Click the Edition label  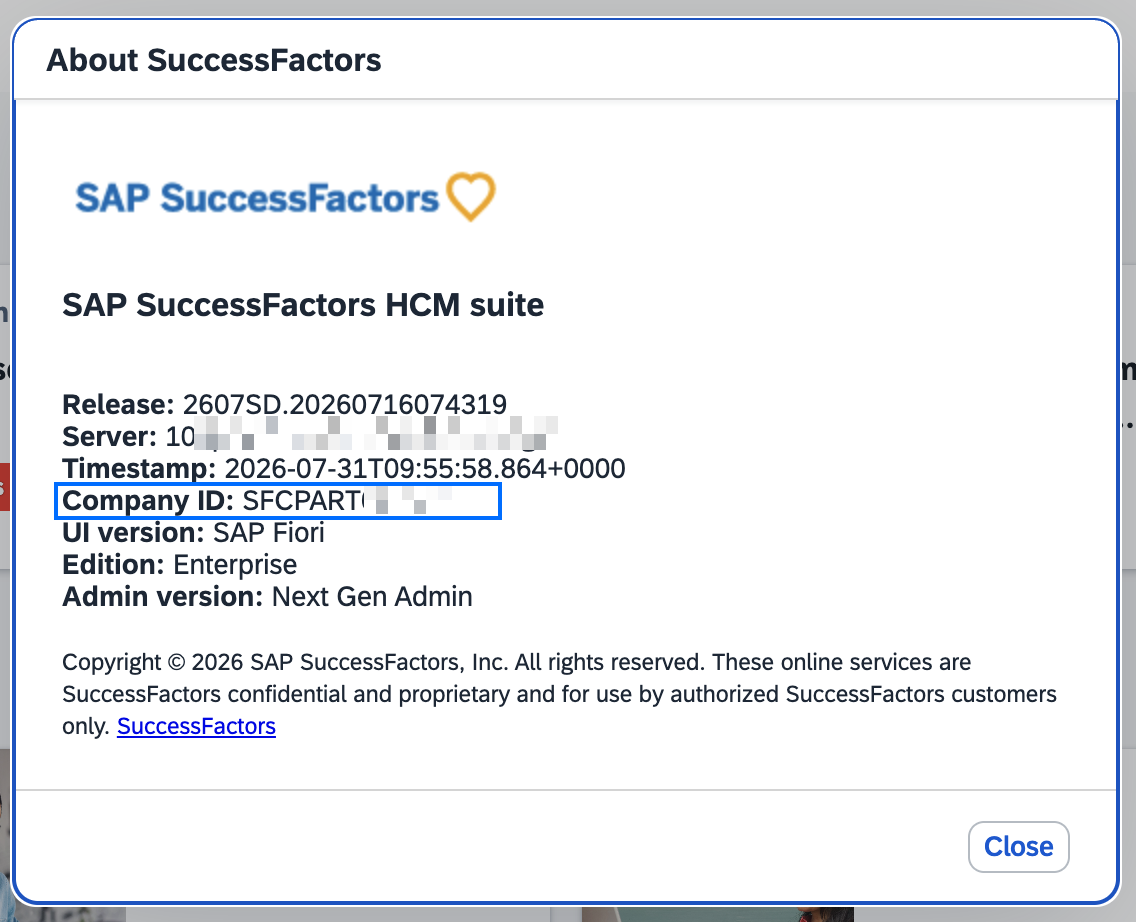click(114, 564)
